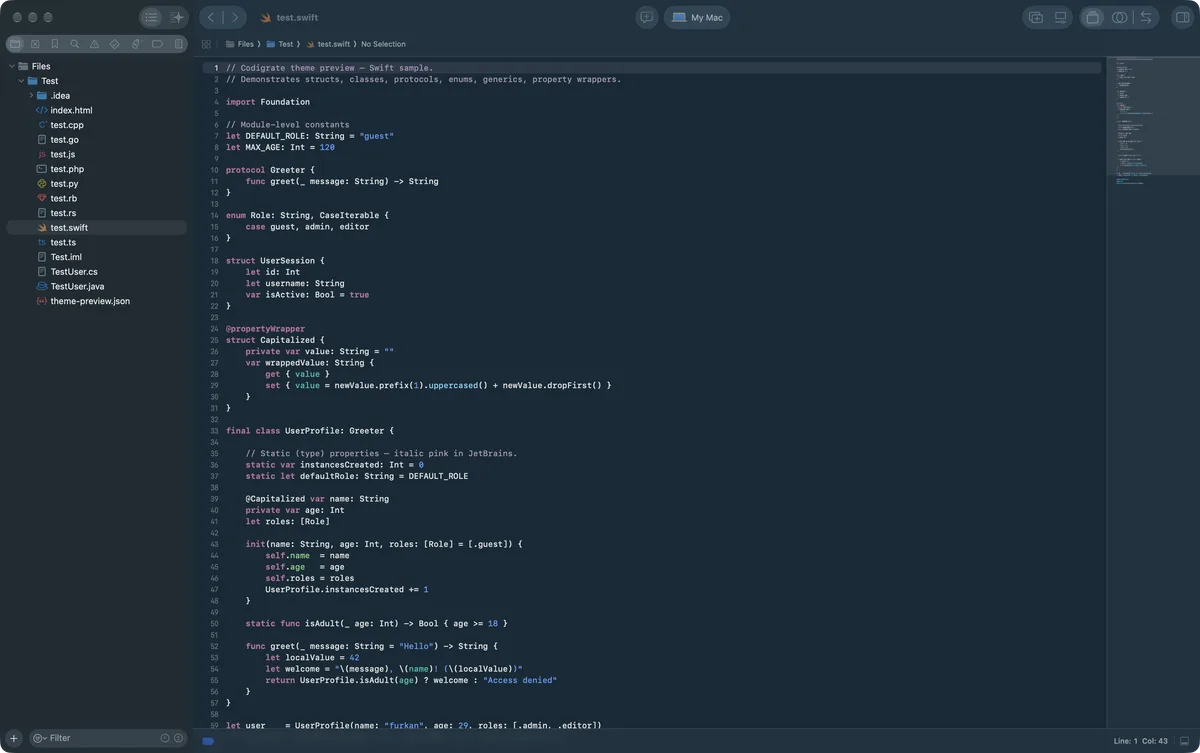Open the My Mac destination selector
Image resolution: width=1200 pixels, height=753 pixels.
coord(697,17)
